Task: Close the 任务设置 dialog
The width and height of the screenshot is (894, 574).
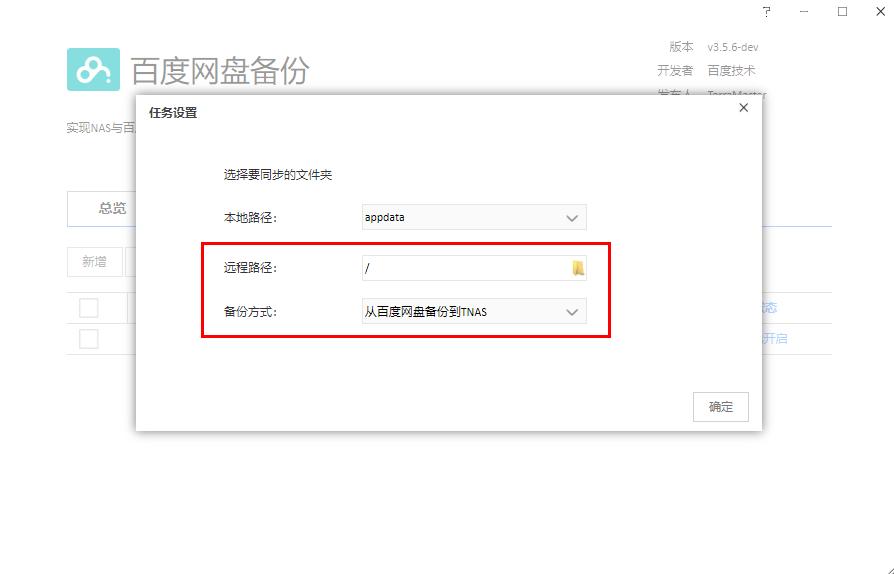Action: pyautogui.click(x=743, y=108)
